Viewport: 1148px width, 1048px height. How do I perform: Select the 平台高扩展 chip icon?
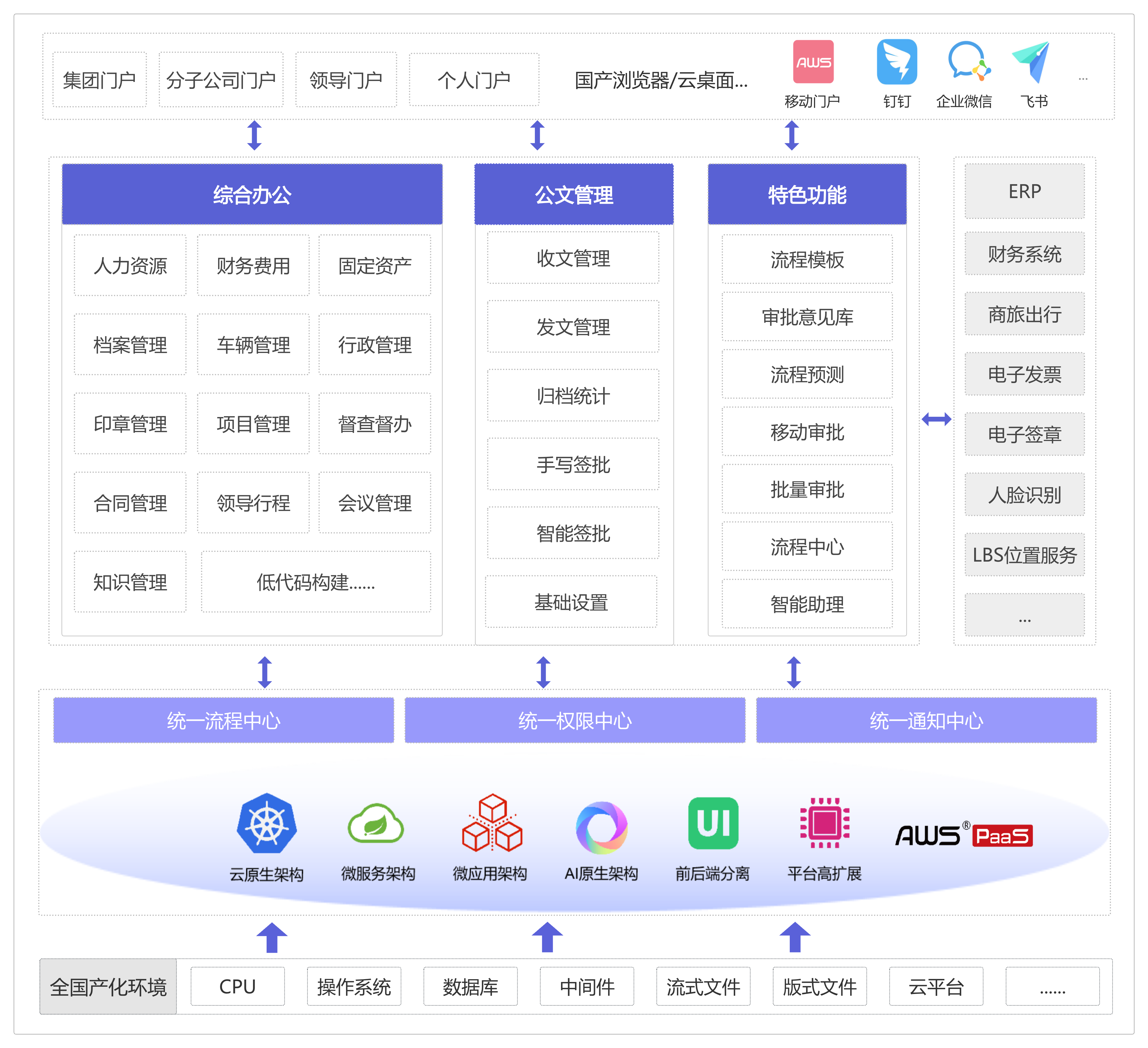(x=825, y=823)
